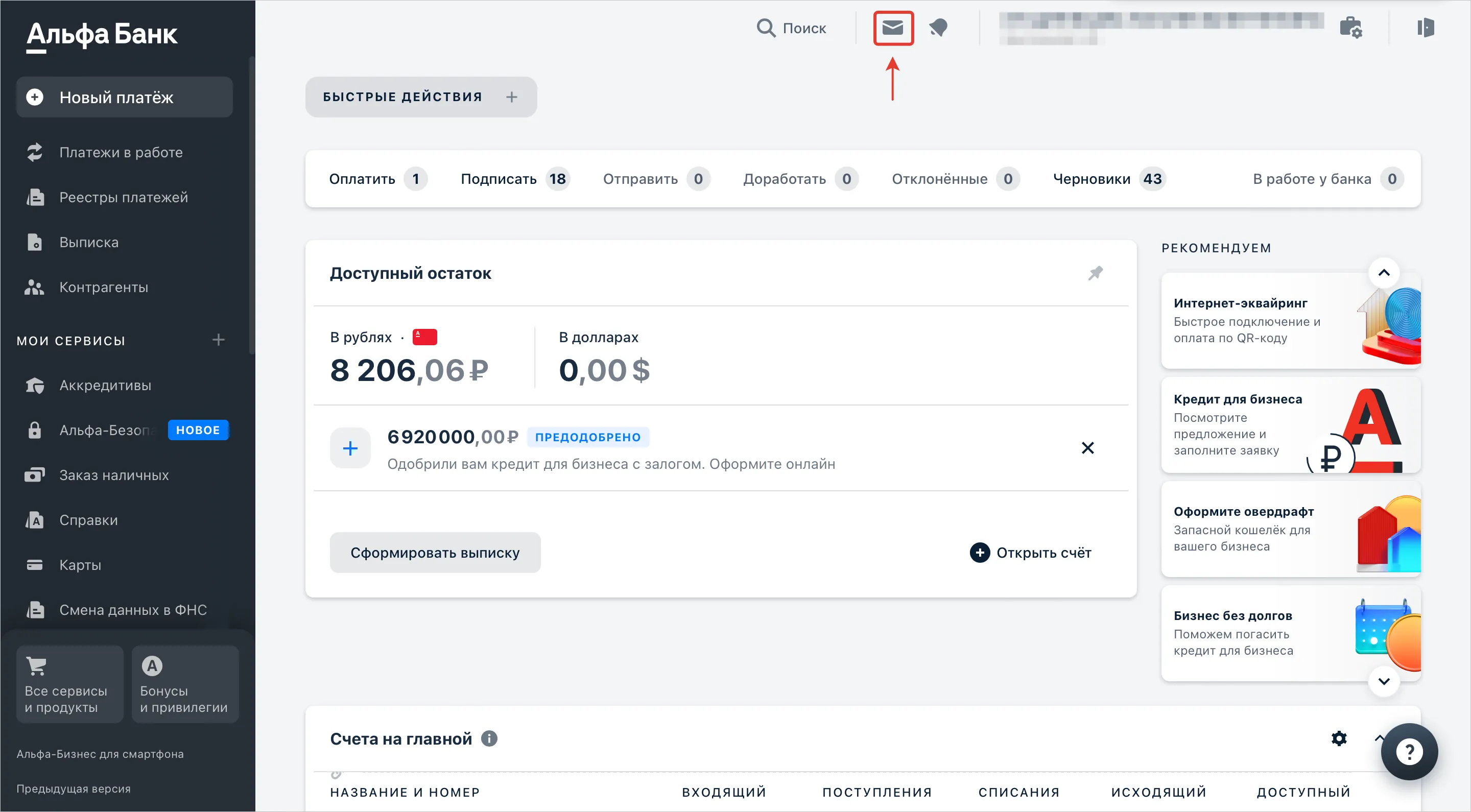Click the Справки document icon
This screenshot has width=1471, height=812.
click(x=35, y=520)
